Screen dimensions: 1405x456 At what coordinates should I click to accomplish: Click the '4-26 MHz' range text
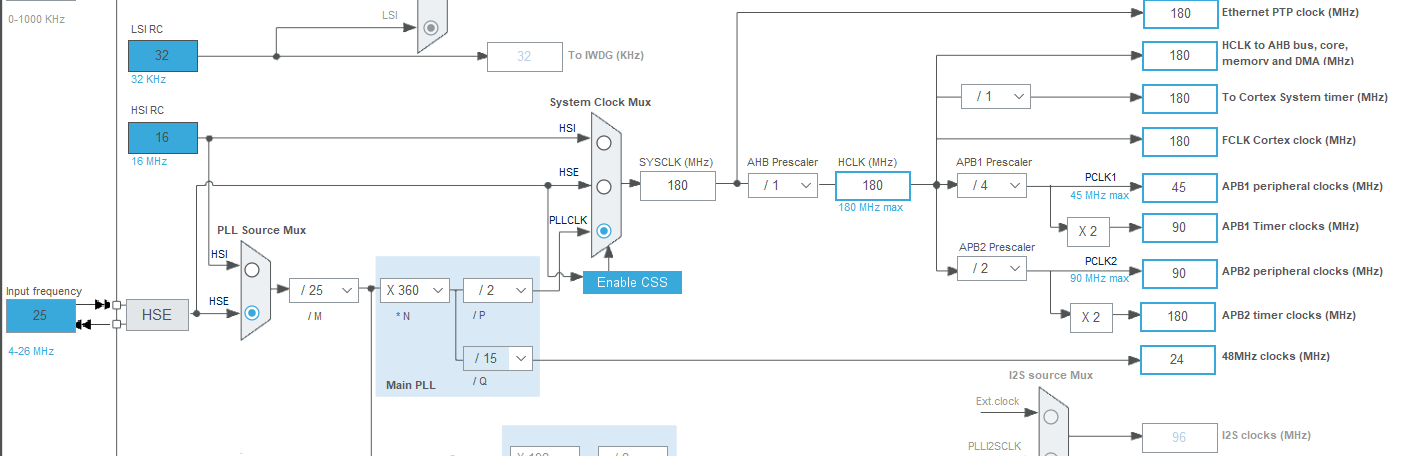[x=31, y=351]
